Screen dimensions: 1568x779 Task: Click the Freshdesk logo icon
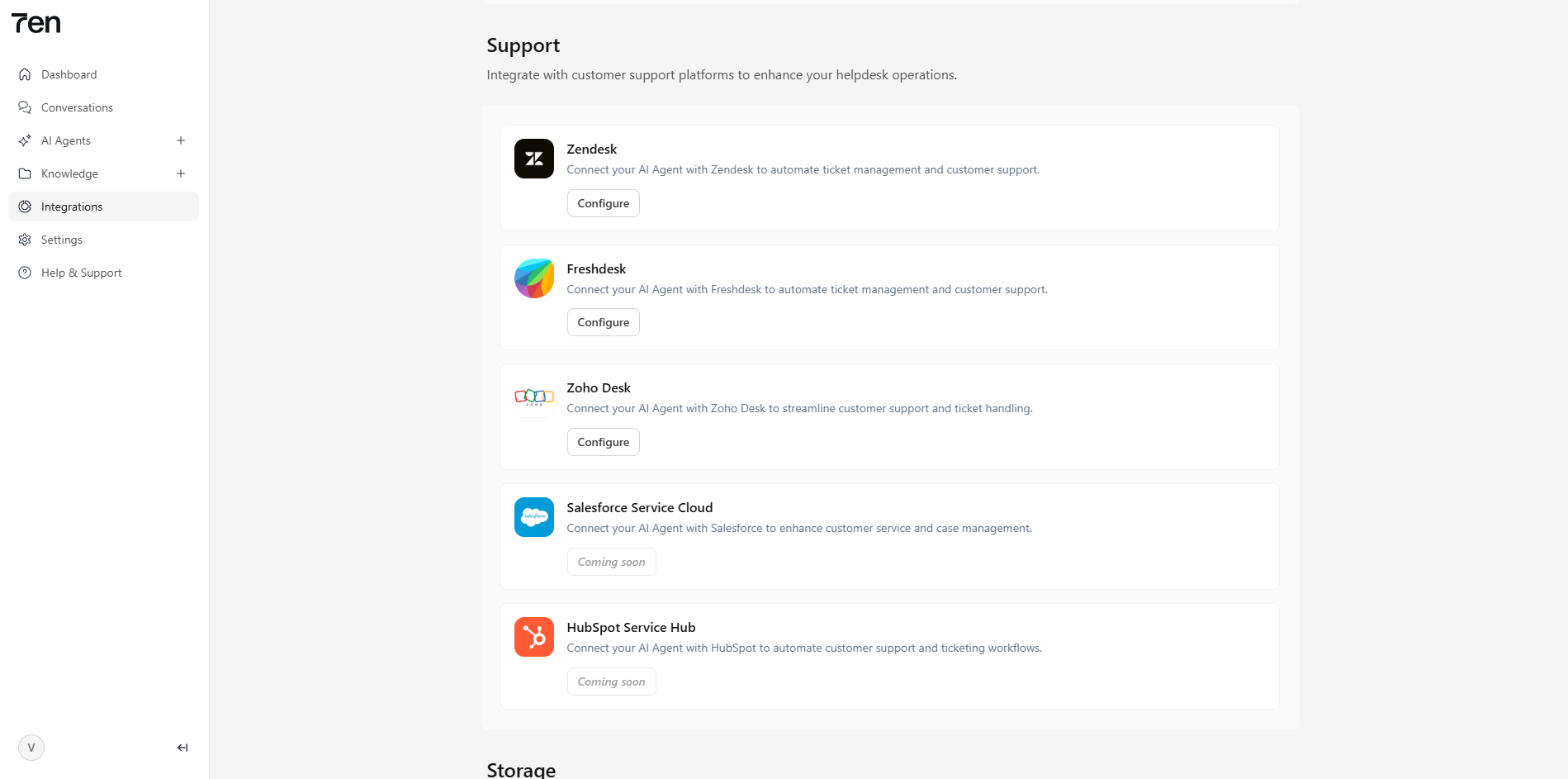click(x=533, y=278)
